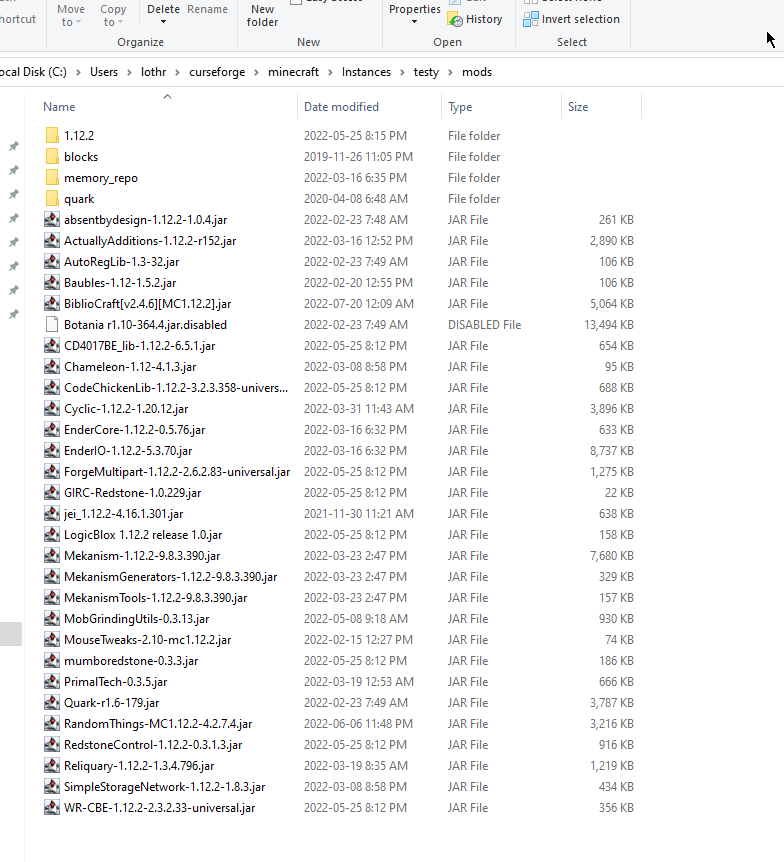Viewport: 784px width, 862px height.
Task: Click the WR-CBE jar file icon
Action: click(x=52, y=808)
